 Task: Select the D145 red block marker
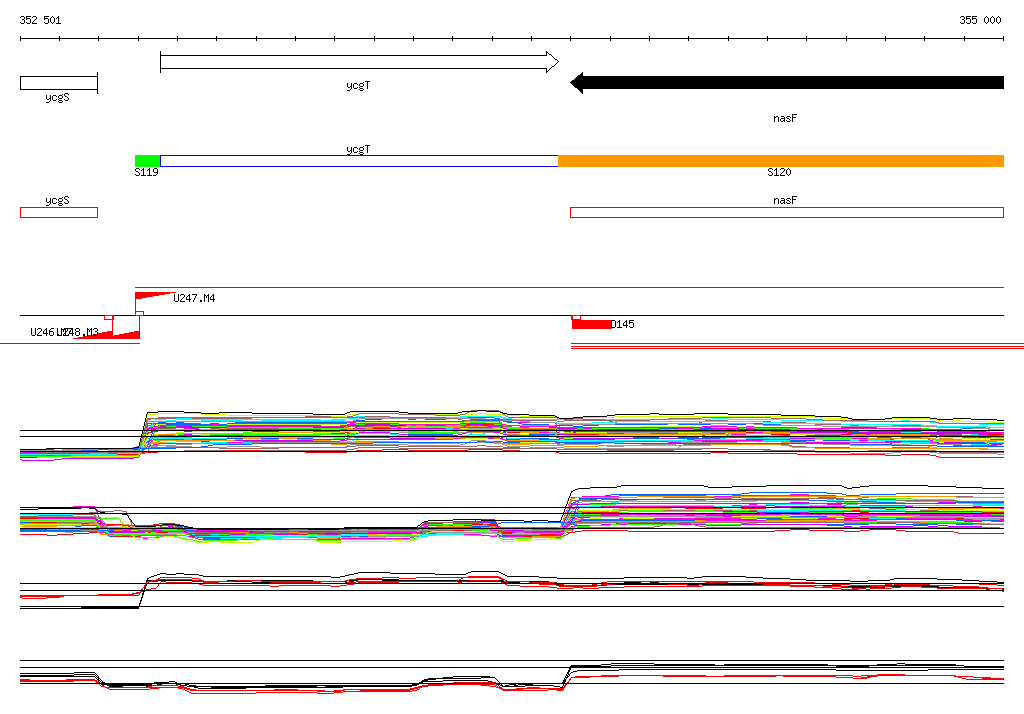point(592,324)
